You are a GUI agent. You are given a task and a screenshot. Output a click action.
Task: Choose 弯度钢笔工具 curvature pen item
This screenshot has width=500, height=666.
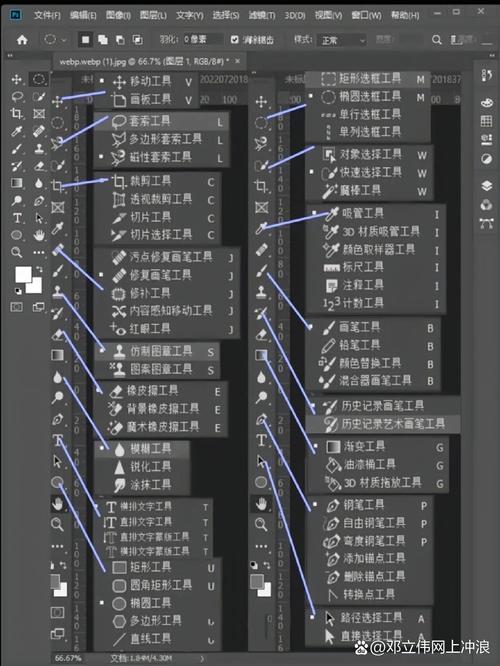coord(370,541)
